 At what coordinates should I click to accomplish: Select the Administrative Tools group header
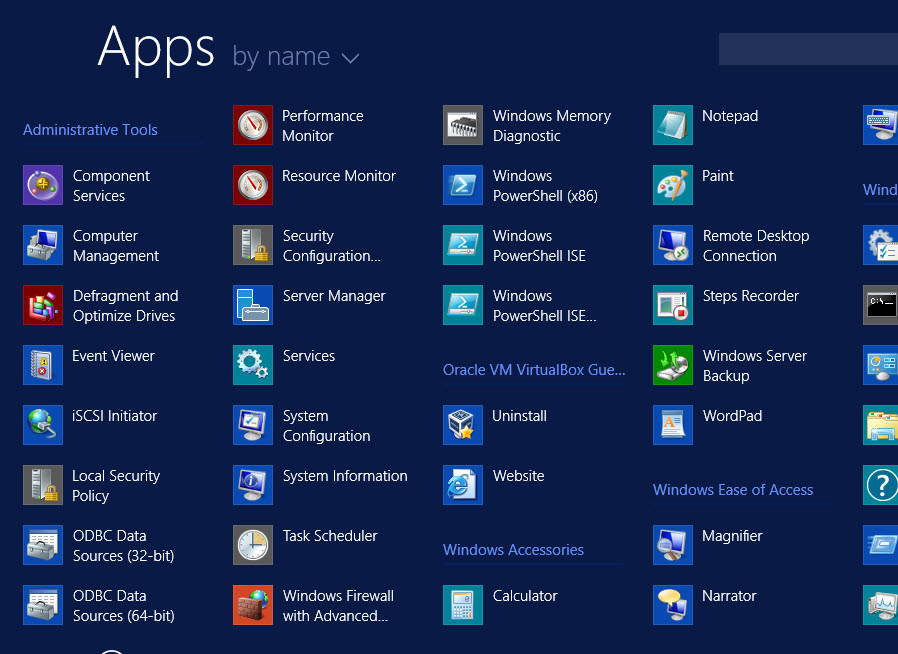tap(90, 130)
